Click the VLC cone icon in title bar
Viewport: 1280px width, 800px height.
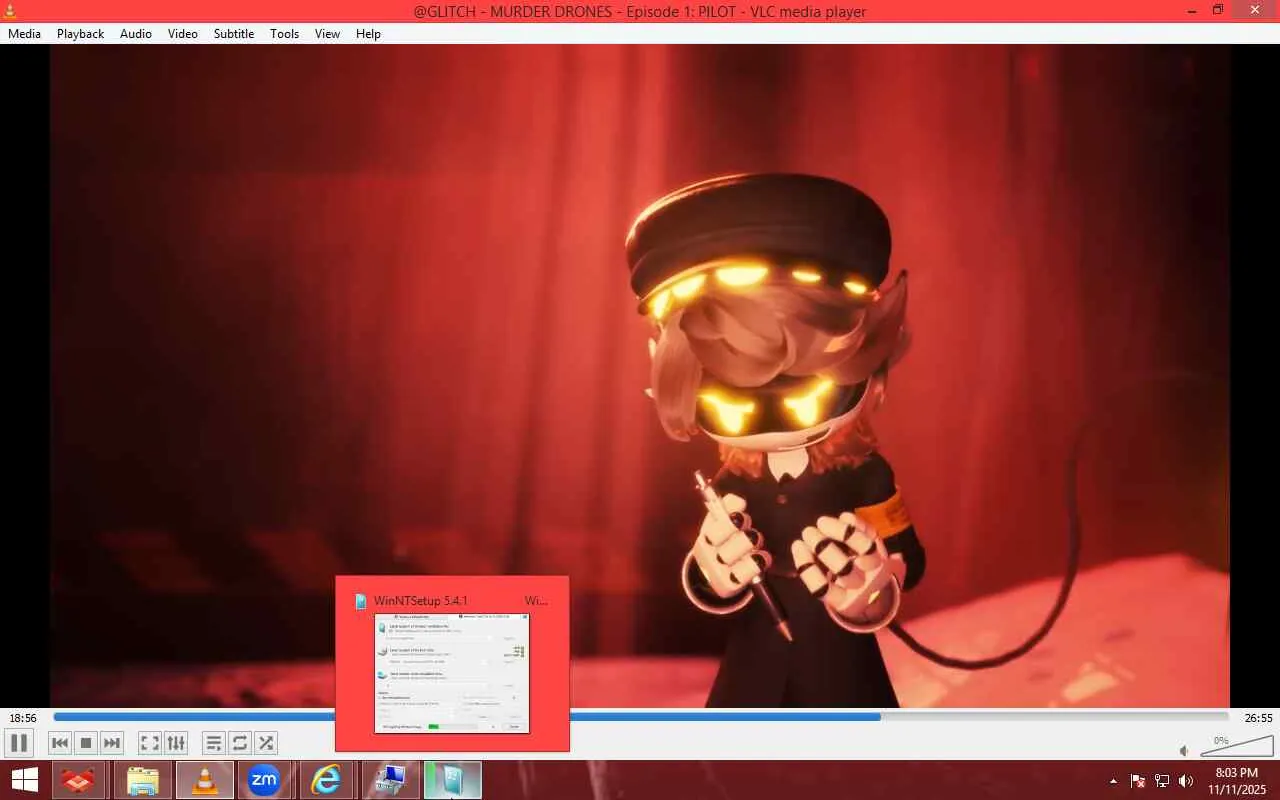(11, 11)
